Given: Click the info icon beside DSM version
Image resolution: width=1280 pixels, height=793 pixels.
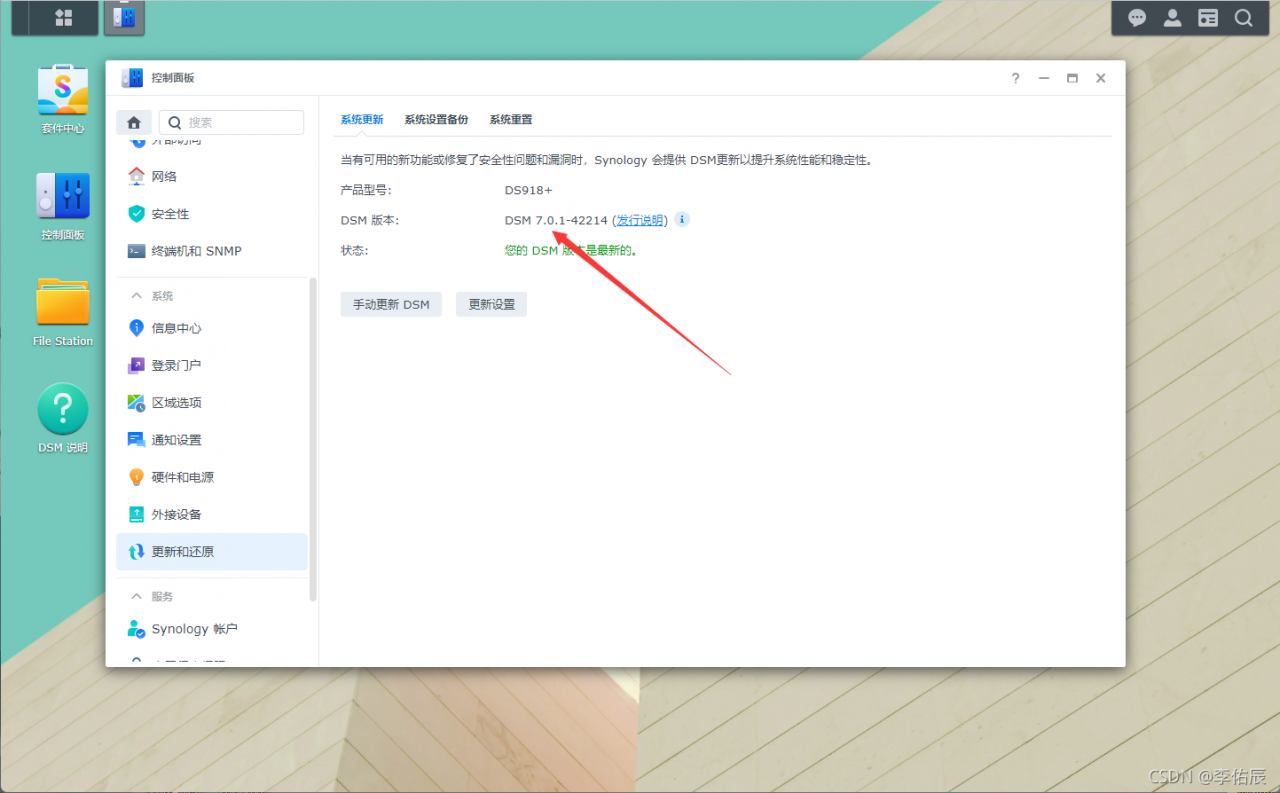Looking at the screenshot, I should pyautogui.click(x=682, y=219).
